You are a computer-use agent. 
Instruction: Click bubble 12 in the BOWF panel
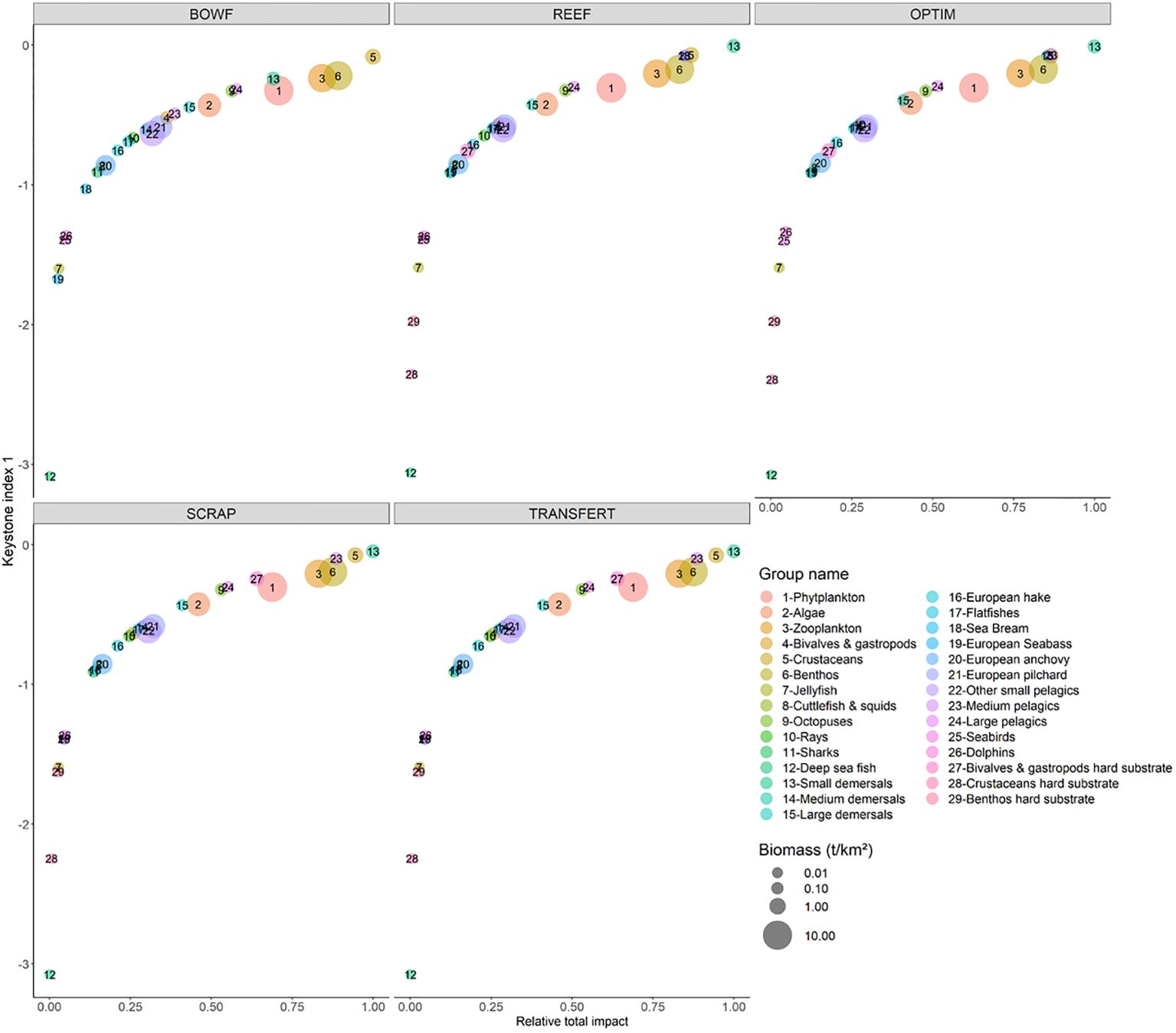[x=50, y=477]
